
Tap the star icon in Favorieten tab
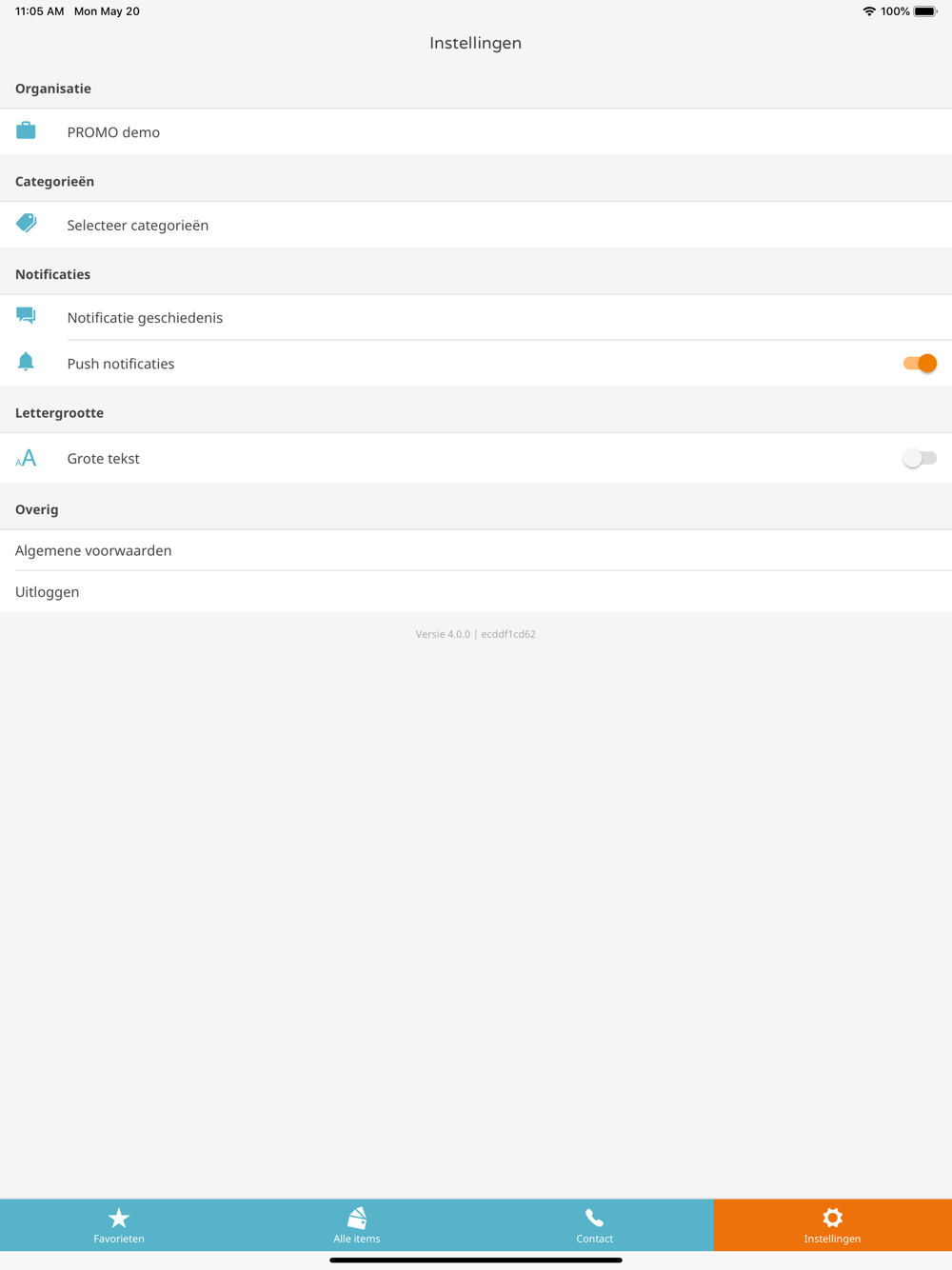point(119,1218)
